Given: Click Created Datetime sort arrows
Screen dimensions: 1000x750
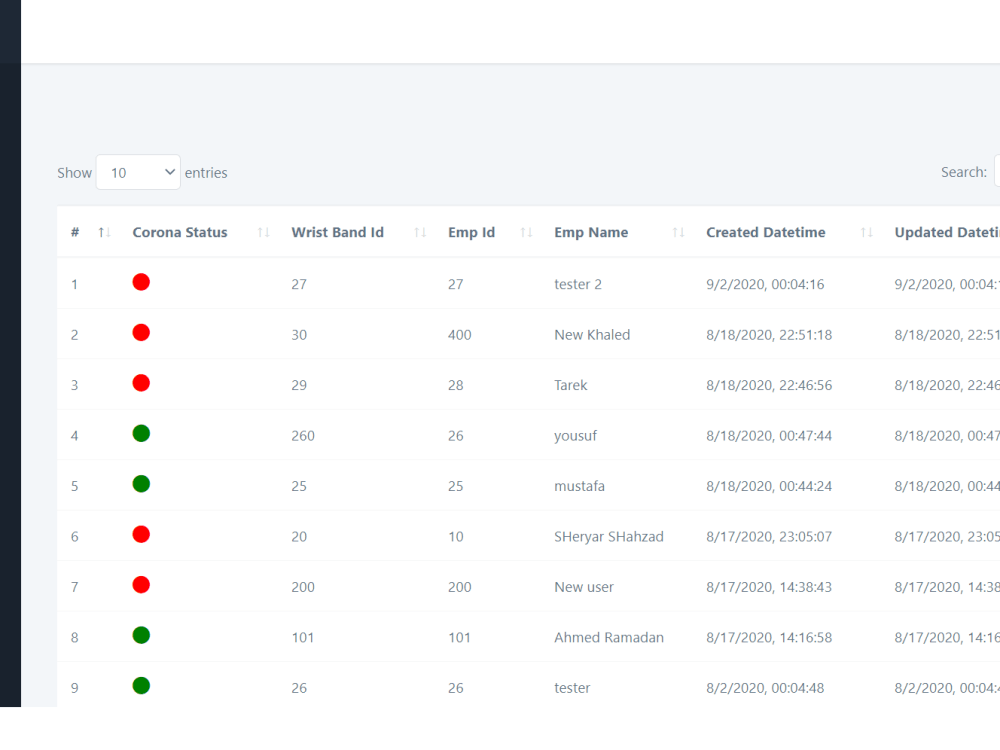Looking at the screenshot, I should click(867, 233).
